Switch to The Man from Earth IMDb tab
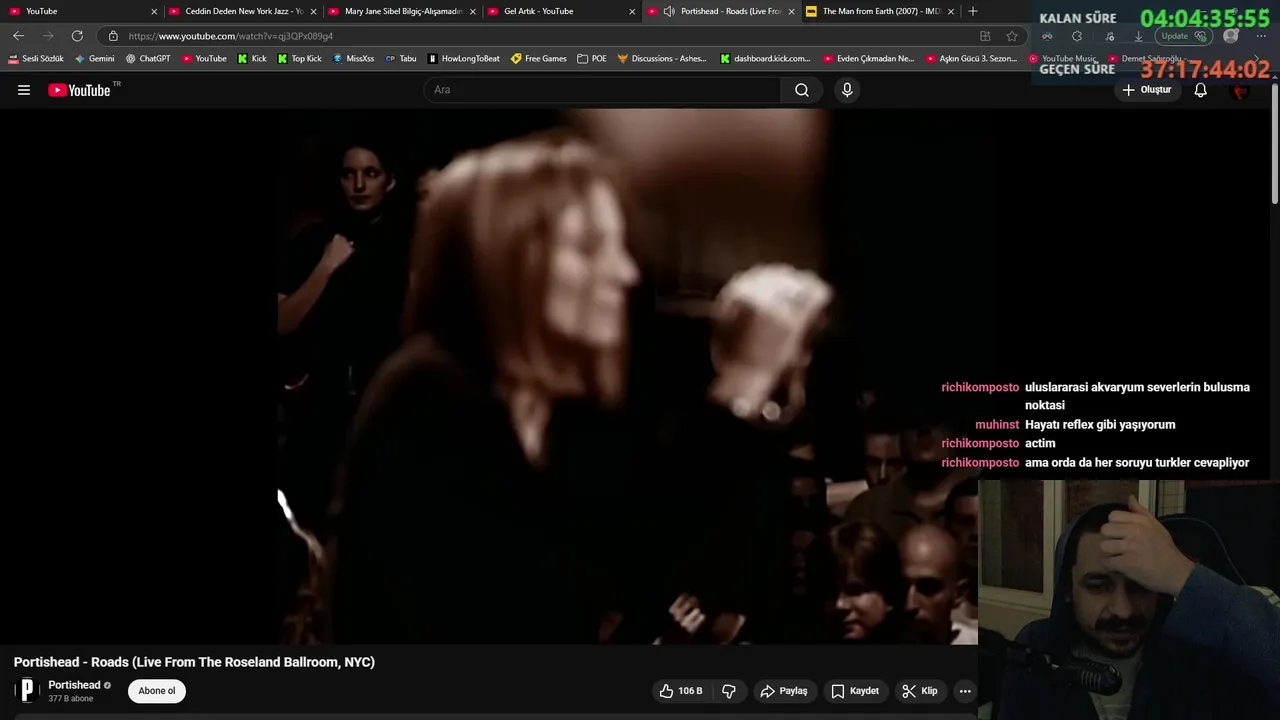The width and height of the screenshot is (1280, 720). tap(880, 11)
